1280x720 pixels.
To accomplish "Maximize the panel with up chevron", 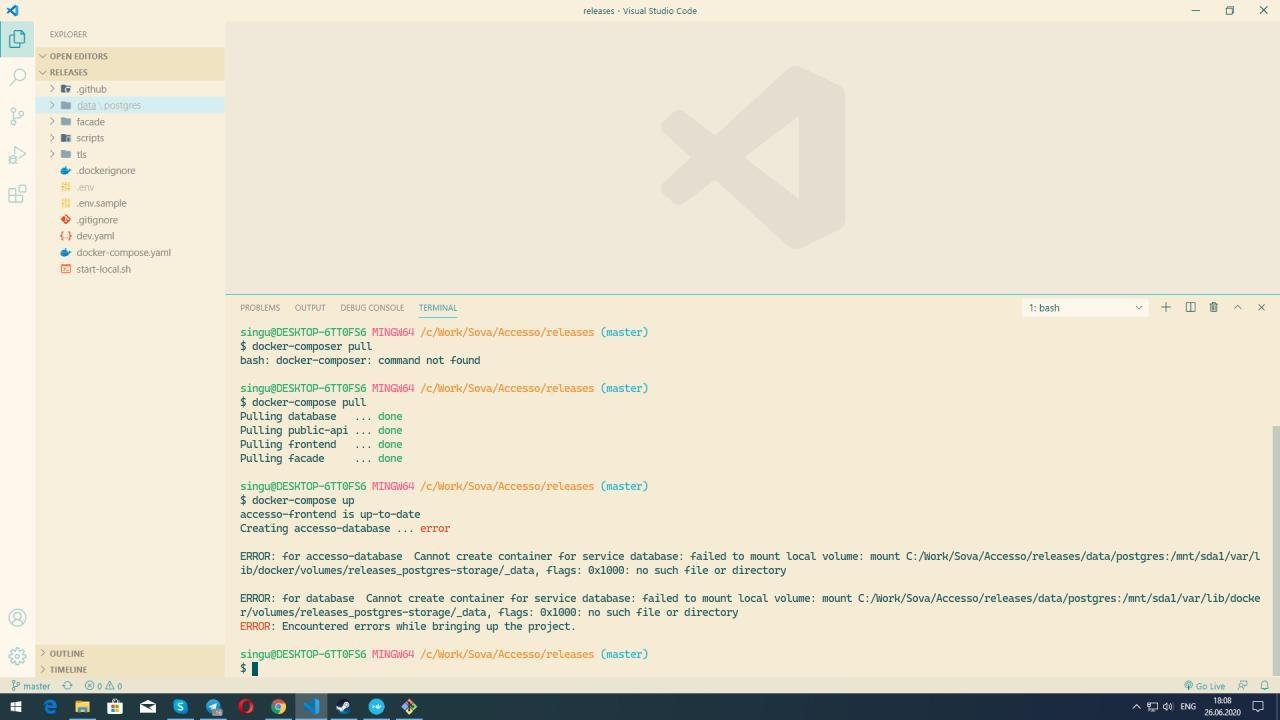I will point(1237,307).
